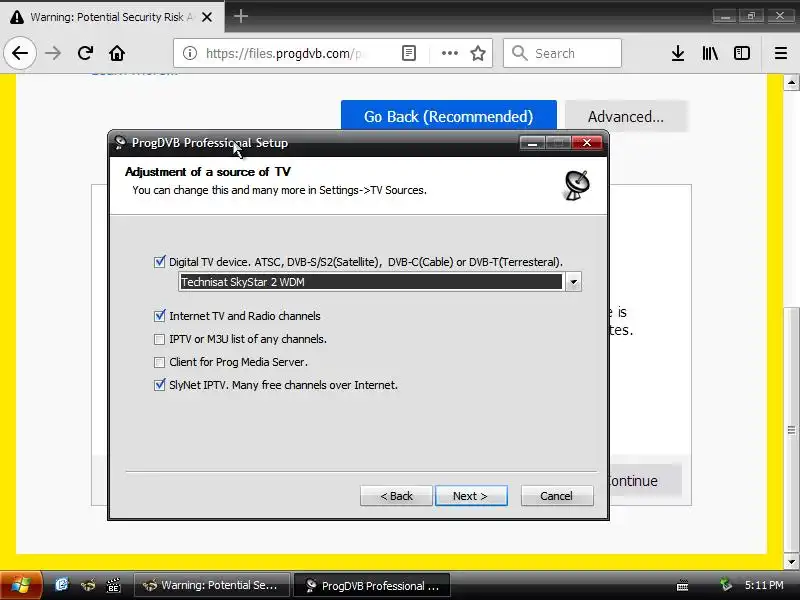This screenshot has height=600, width=800.
Task: Open the Downloads panel
Action: point(678,53)
